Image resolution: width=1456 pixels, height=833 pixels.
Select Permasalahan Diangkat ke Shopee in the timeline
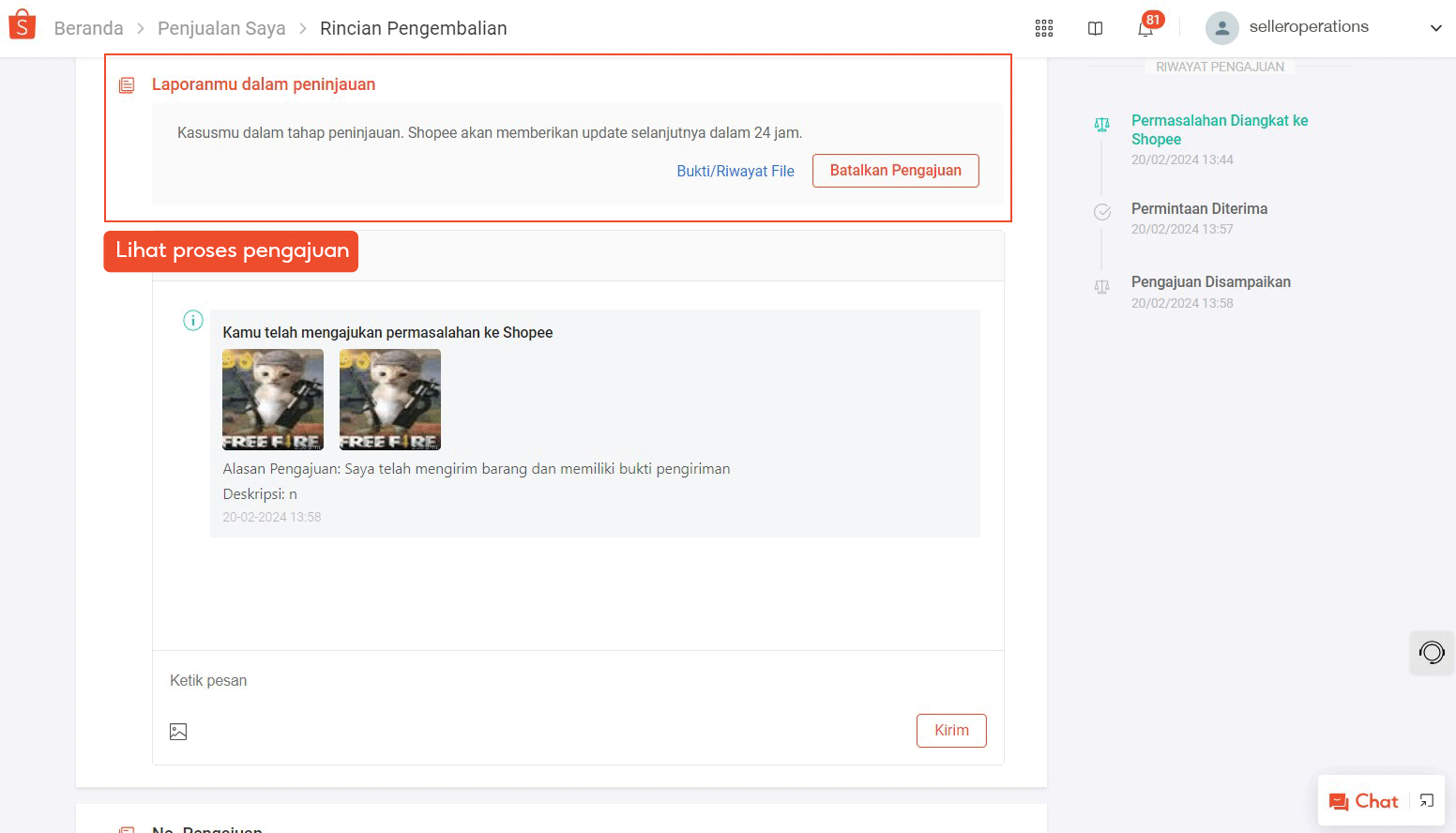[x=1219, y=129]
